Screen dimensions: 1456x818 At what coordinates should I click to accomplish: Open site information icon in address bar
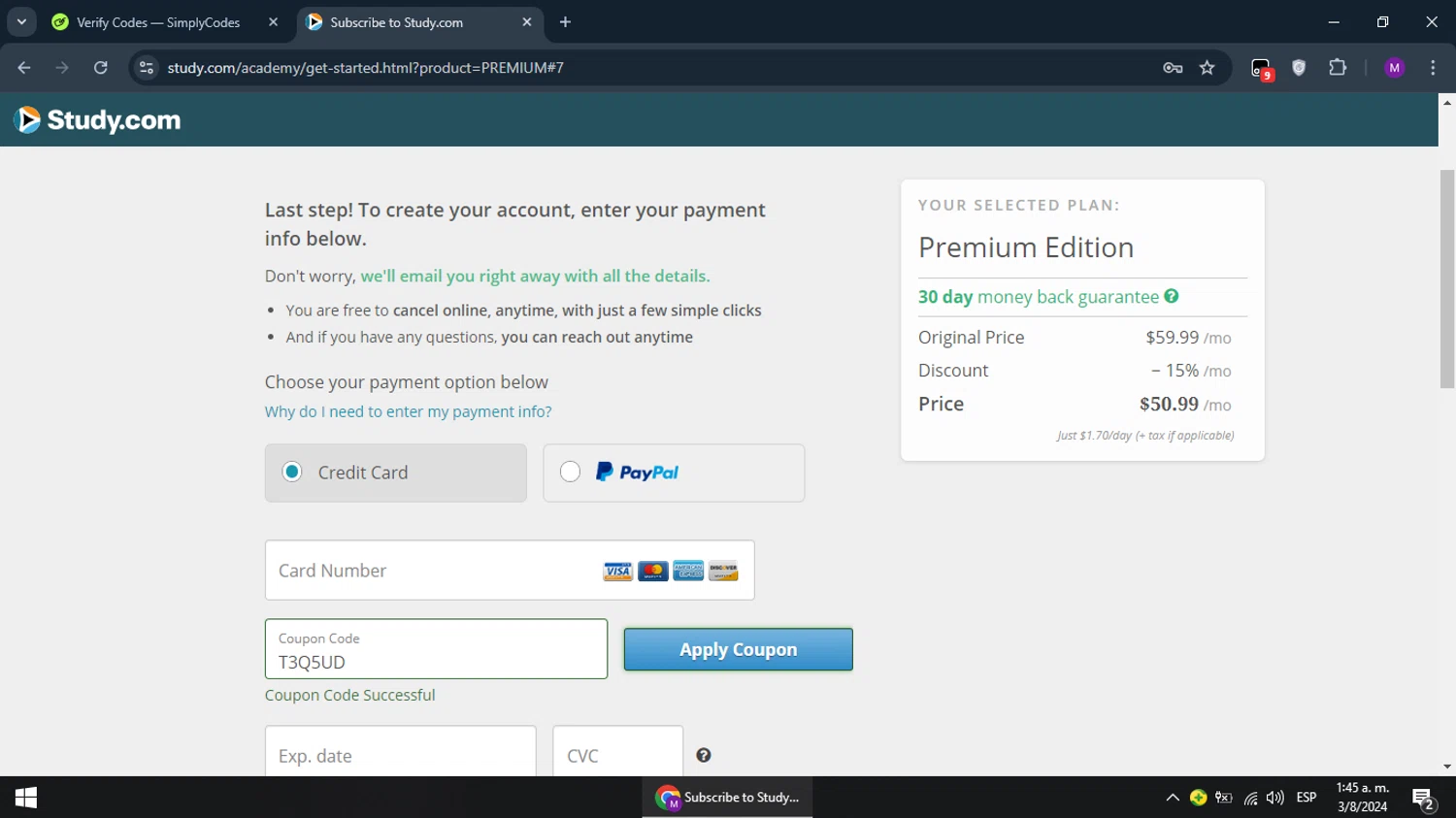(x=147, y=68)
